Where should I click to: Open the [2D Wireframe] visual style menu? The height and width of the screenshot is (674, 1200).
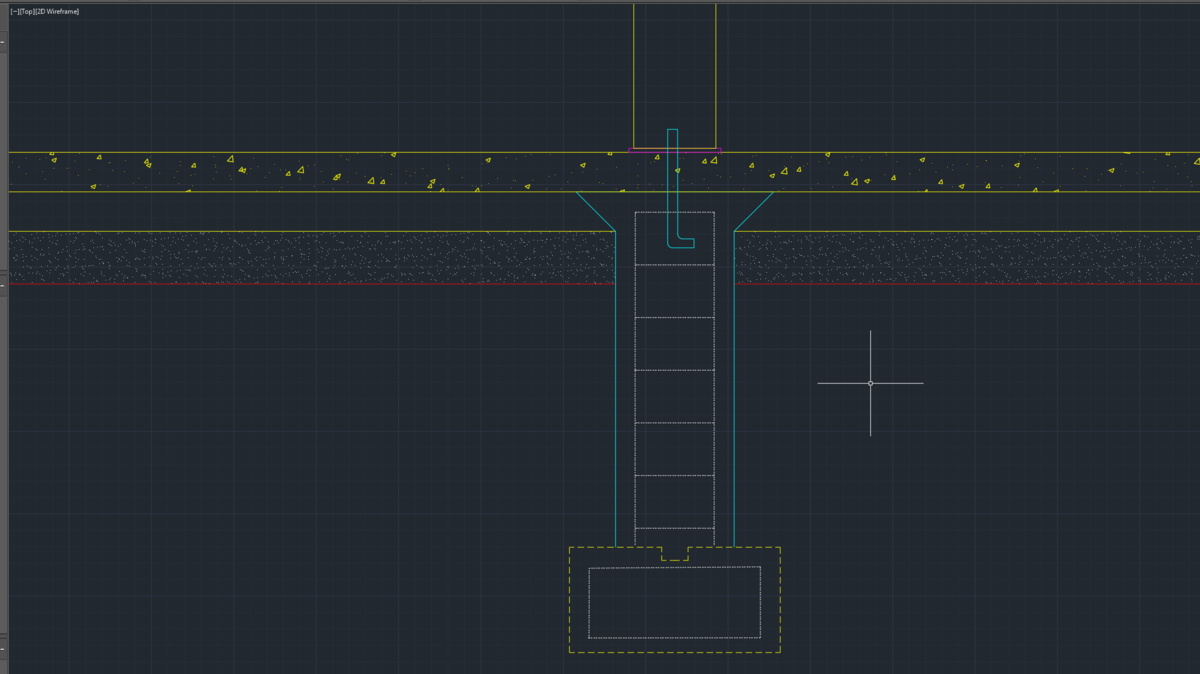click(x=57, y=11)
